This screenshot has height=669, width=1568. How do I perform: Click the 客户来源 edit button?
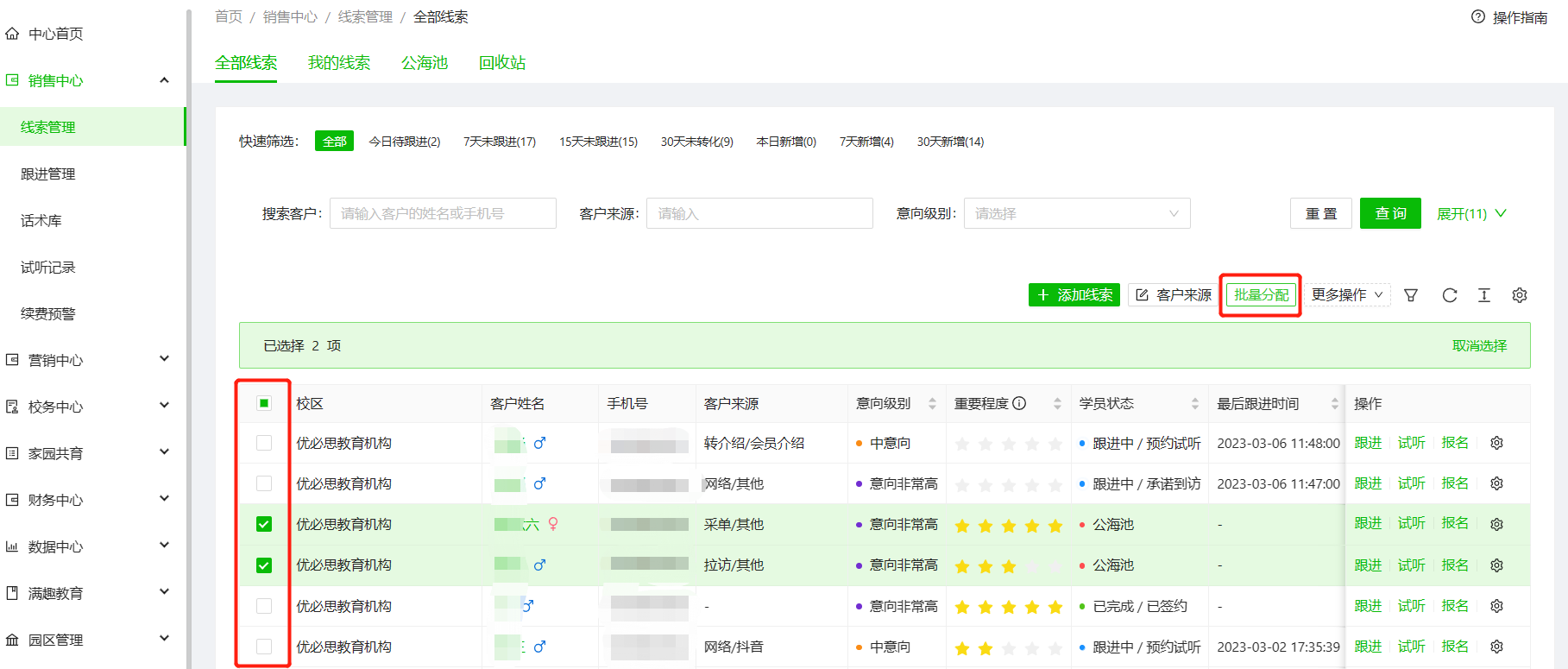pos(1173,295)
